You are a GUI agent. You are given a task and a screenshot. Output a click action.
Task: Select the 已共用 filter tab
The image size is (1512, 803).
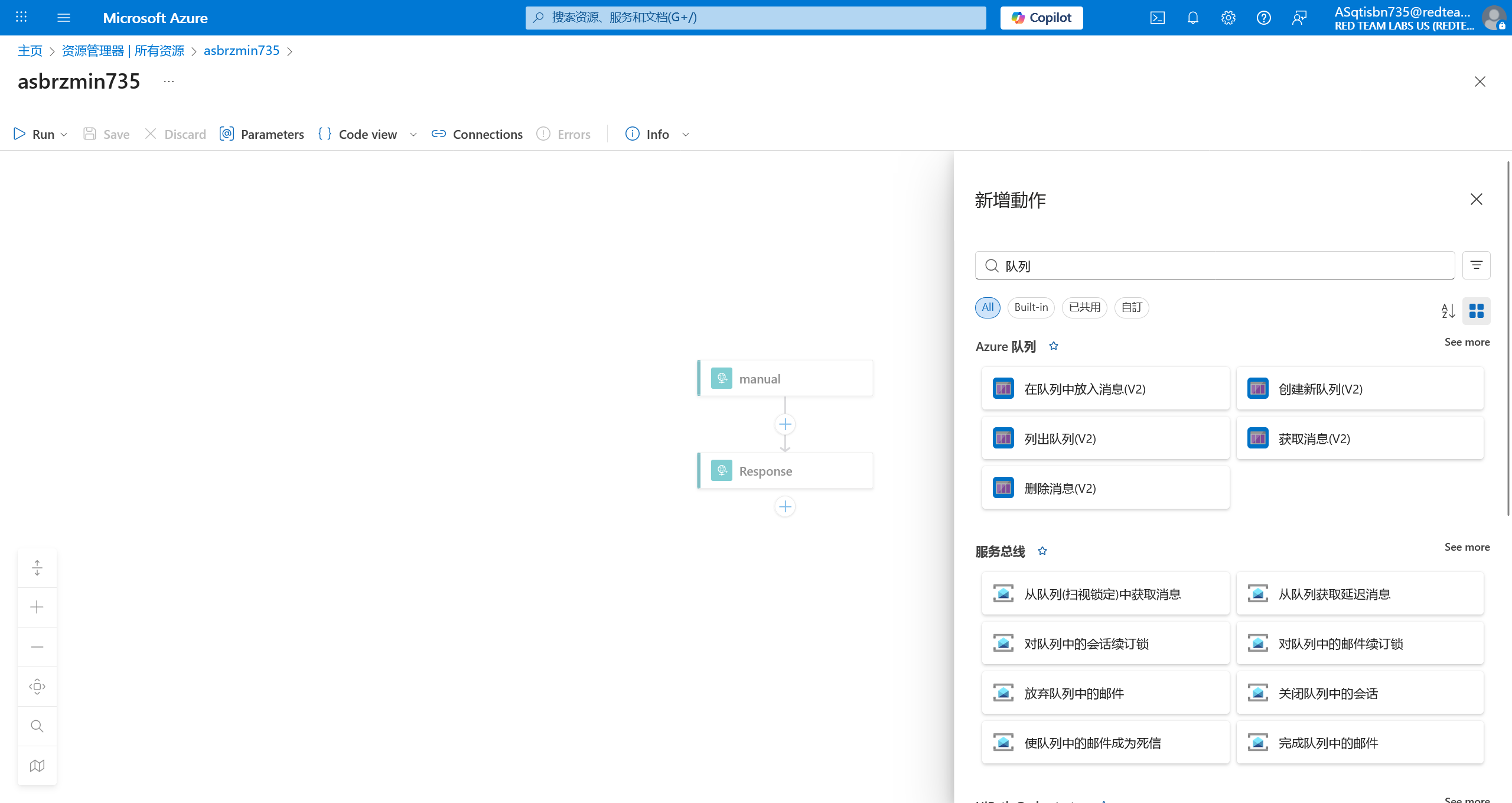pyautogui.click(x=1084, y=307)
